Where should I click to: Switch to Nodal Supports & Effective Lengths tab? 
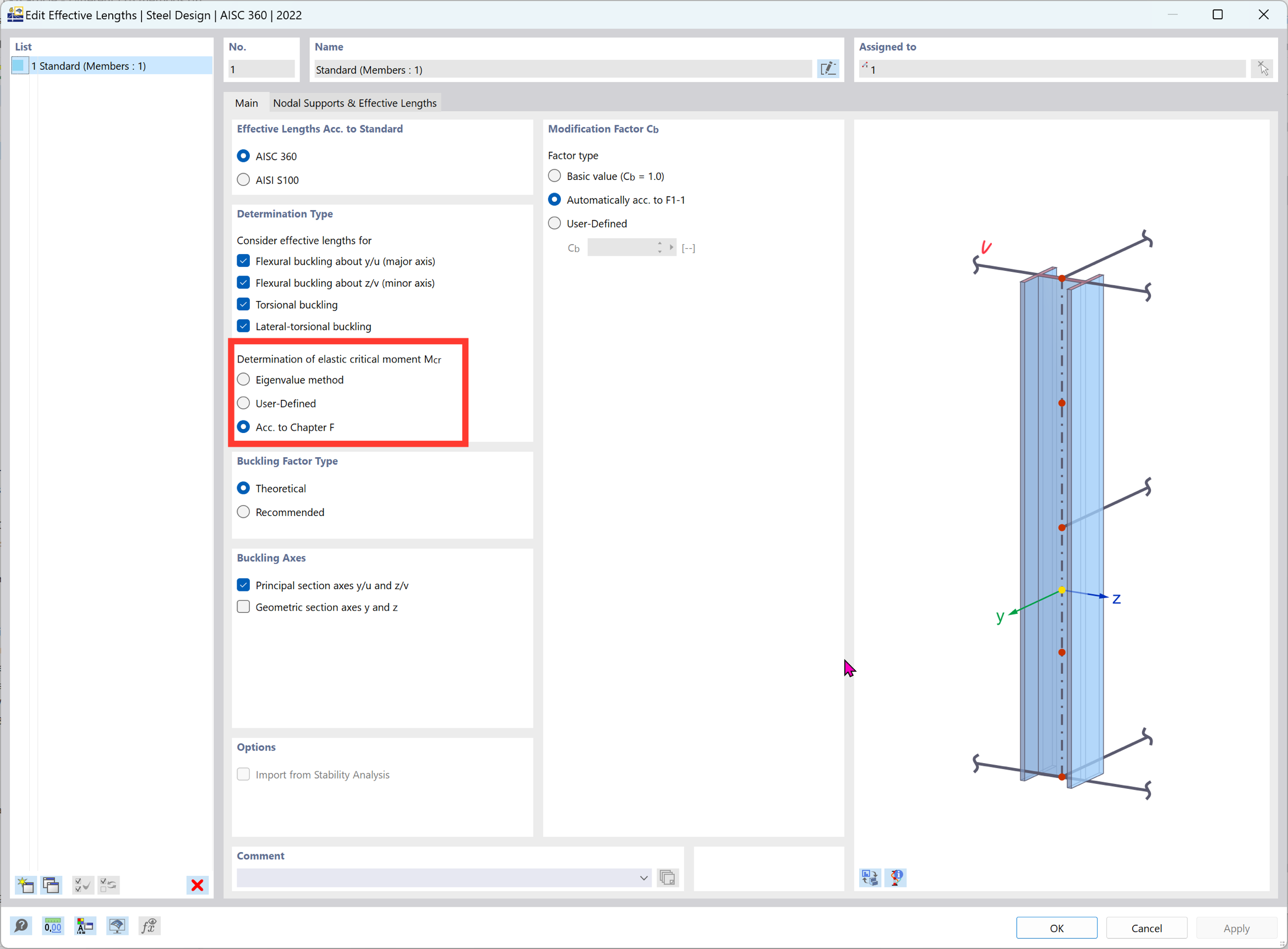click(354, 102)
